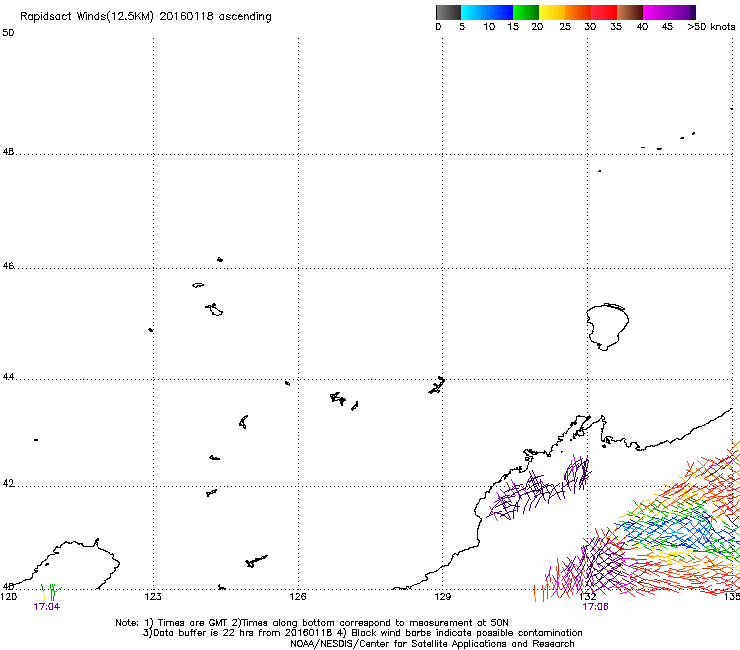
Task: Click the latitude label '42' on the left axis
Action: (8, 484)
